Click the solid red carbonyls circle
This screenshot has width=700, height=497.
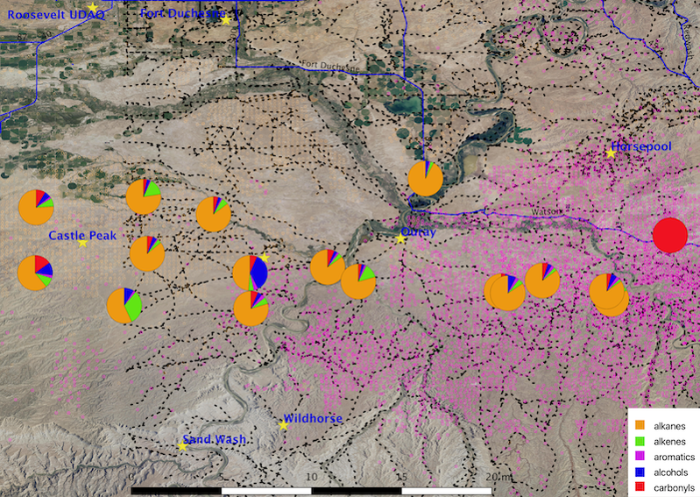[670, 236]
